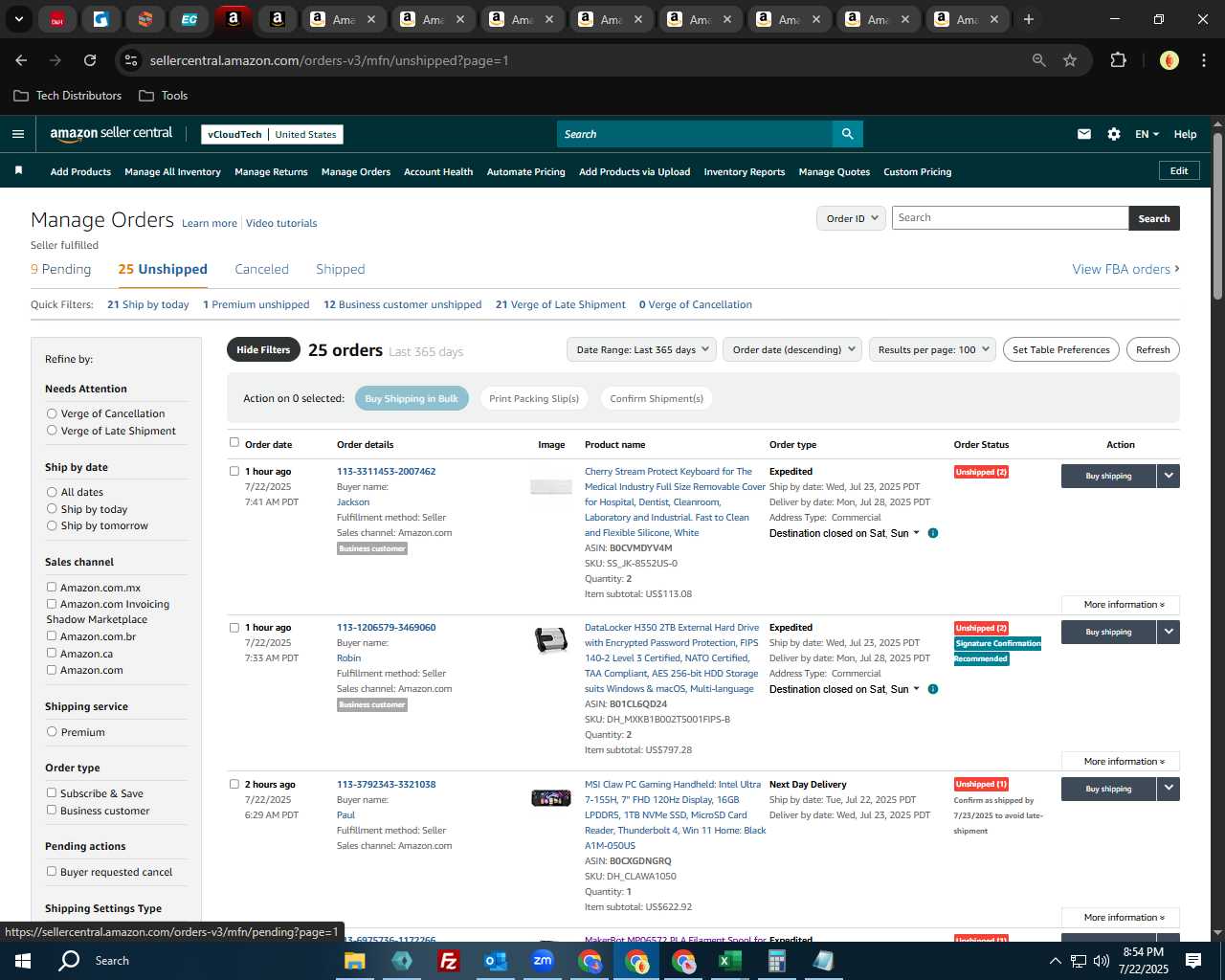Open the Chrome profile avatar

point(1169,60)
